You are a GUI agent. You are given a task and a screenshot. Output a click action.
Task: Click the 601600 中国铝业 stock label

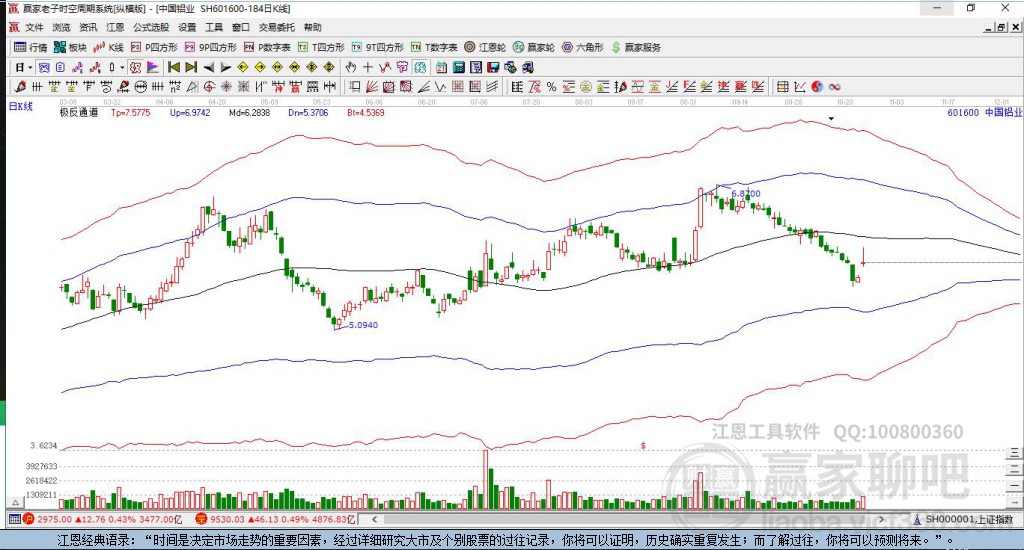coord(984,112)
